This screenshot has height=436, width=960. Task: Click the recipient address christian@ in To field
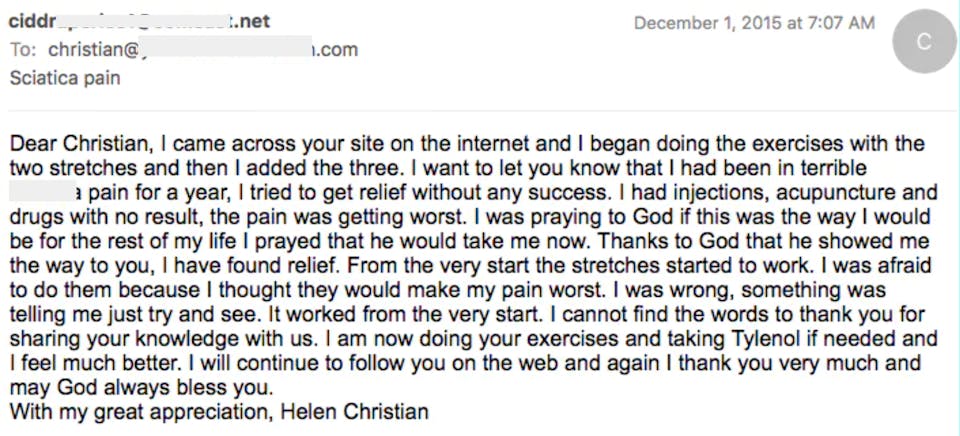point(203,50)
